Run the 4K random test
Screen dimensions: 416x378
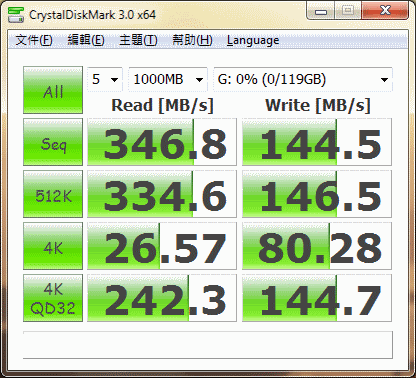[53, 246]
